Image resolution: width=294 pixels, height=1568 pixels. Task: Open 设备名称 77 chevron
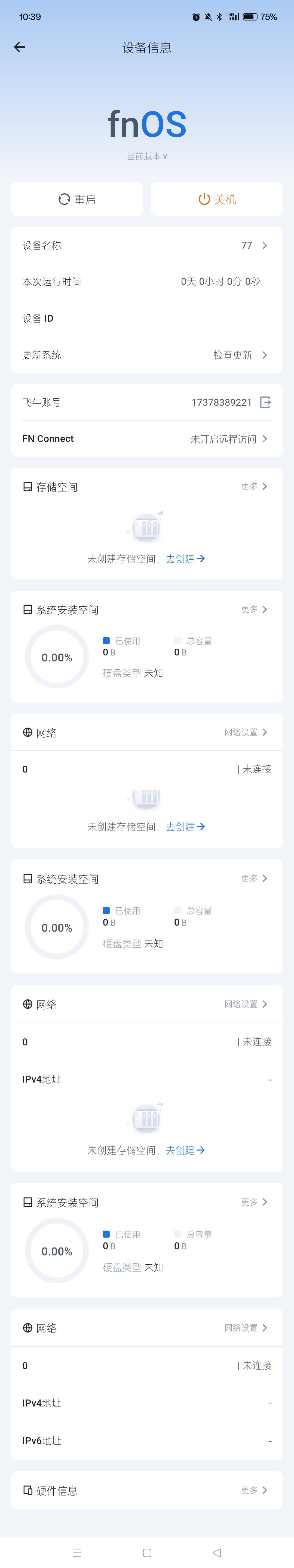264,245
